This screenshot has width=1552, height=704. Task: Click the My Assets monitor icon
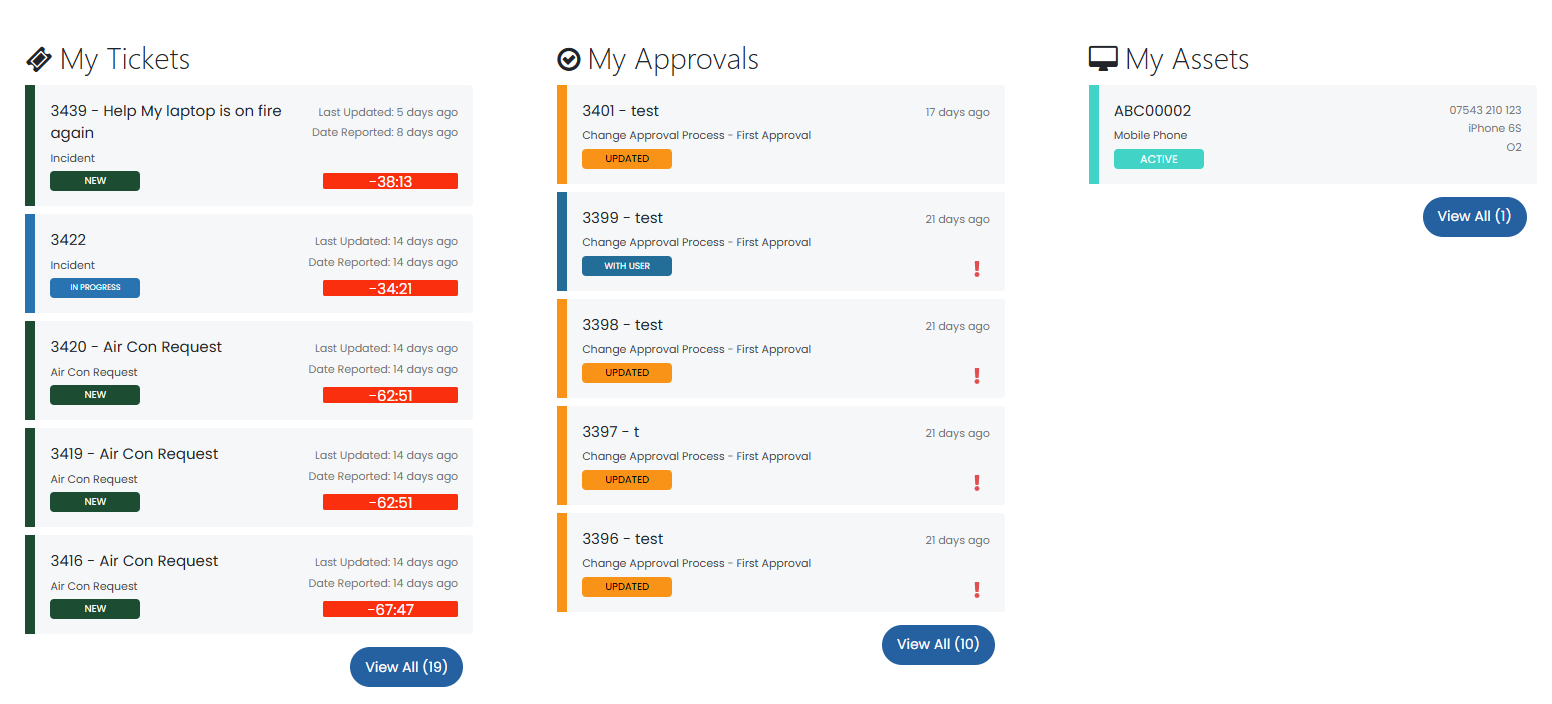1103,60
